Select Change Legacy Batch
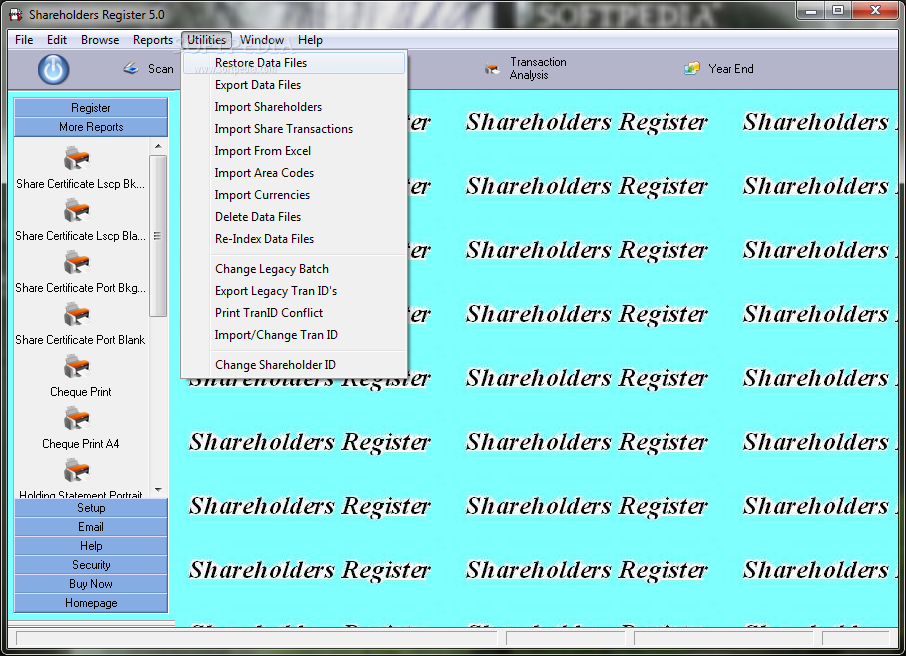Screen dimensions: 906x656 point(294,269)
